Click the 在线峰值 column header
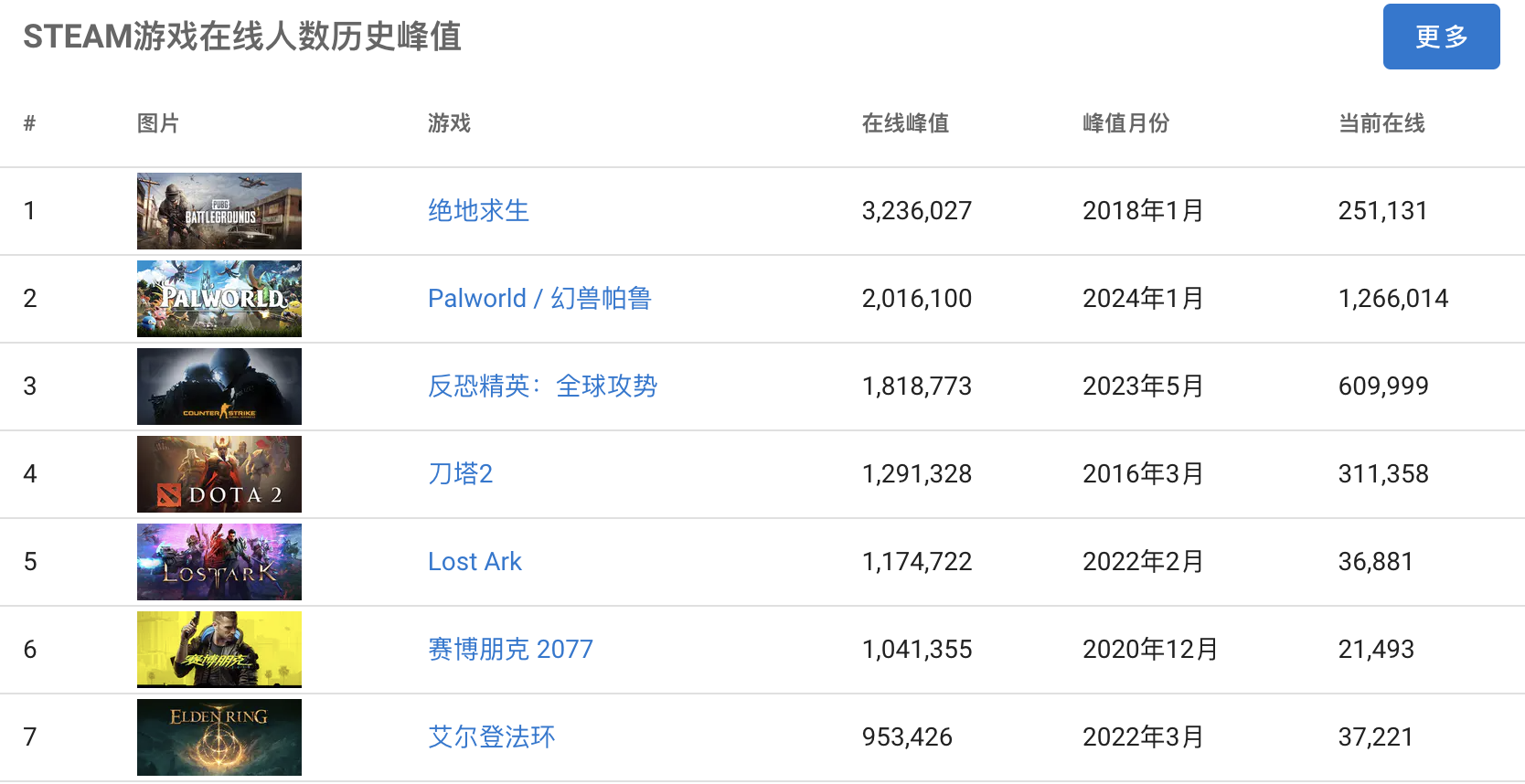This screenshot has height=784, width=1525. tap(905, 123)
